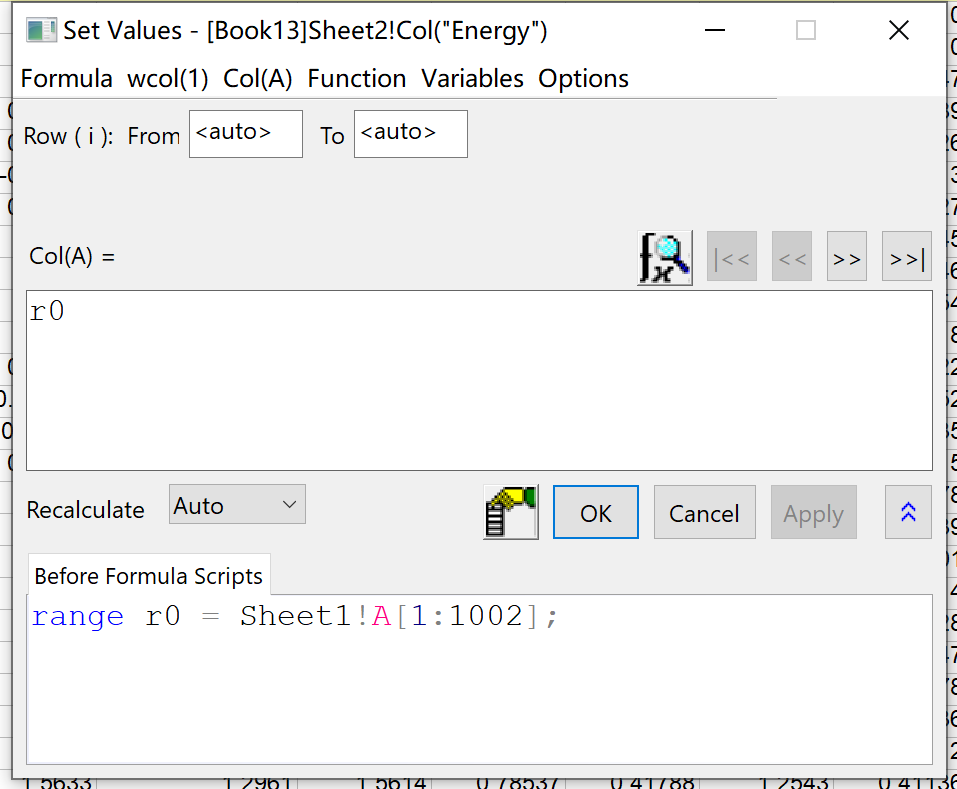Confirm with the OK button

coord(596,512)
